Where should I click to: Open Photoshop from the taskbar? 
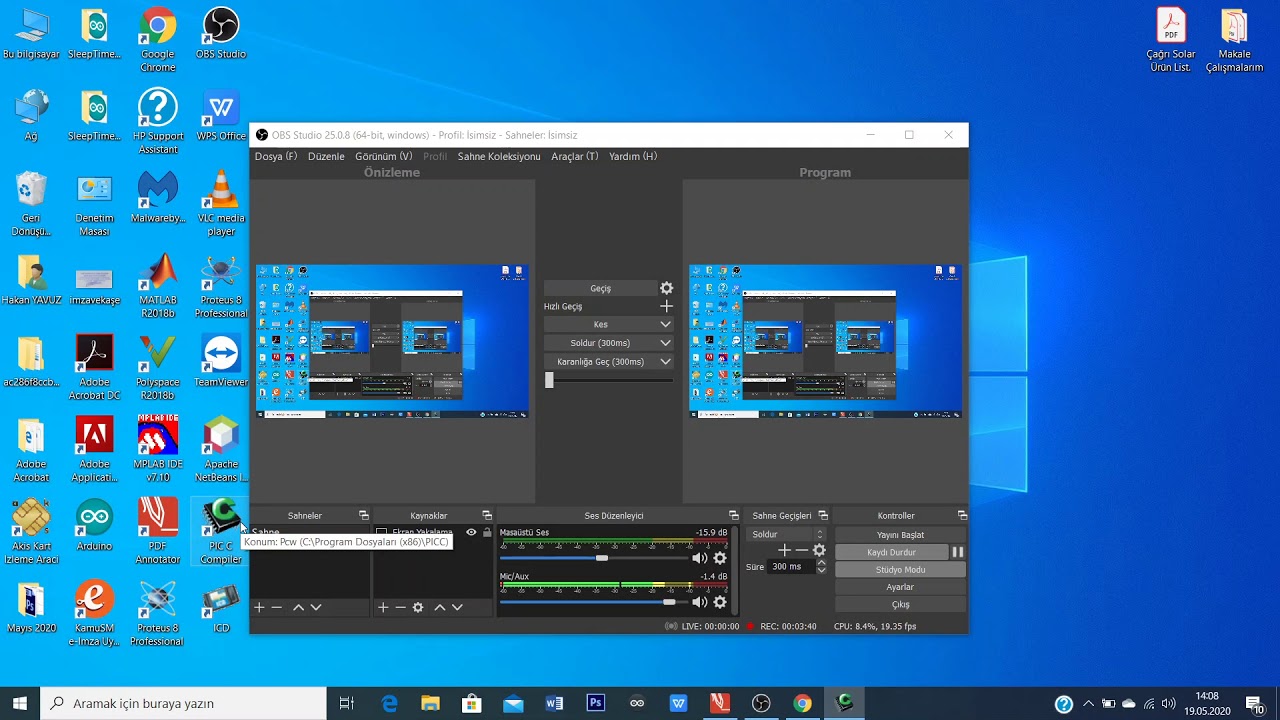pyautogui.click(x=596, y=703)
